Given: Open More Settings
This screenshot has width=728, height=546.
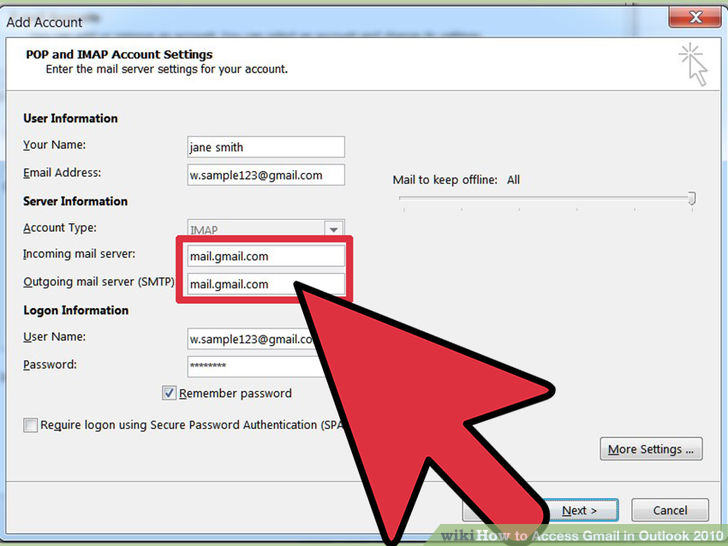Looking at the screenshot, I should (651, 449).
